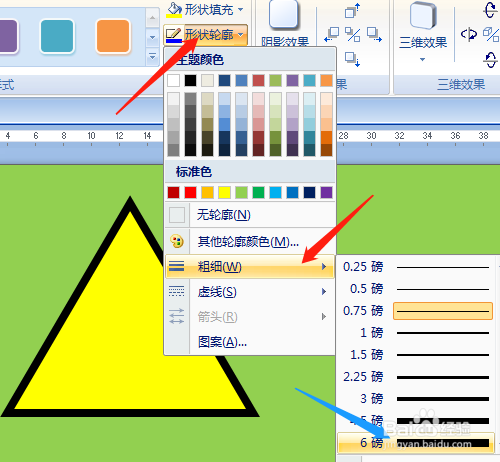The width and height of the screenshot is (500, 462).
Task: Select the purple shape style thumbnail
Action: click(x=8, y=36)
